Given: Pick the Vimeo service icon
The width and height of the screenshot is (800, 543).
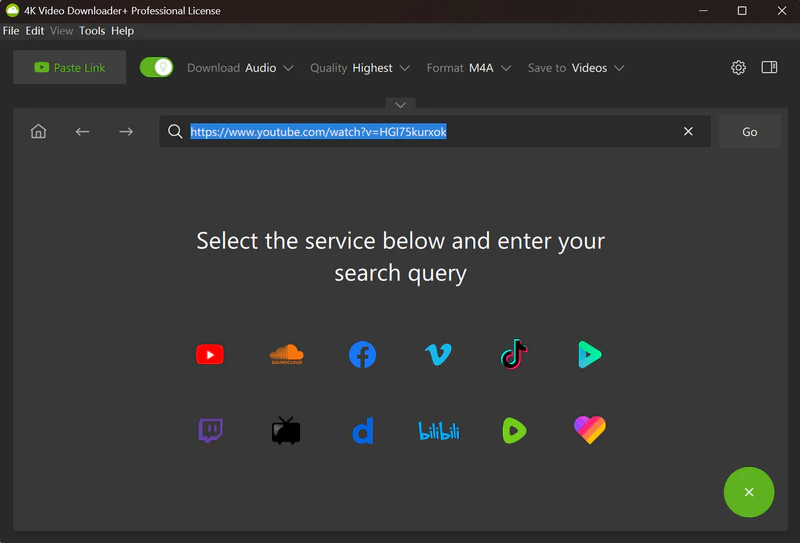Looking at the screenshot, I should tap(438, 354).
